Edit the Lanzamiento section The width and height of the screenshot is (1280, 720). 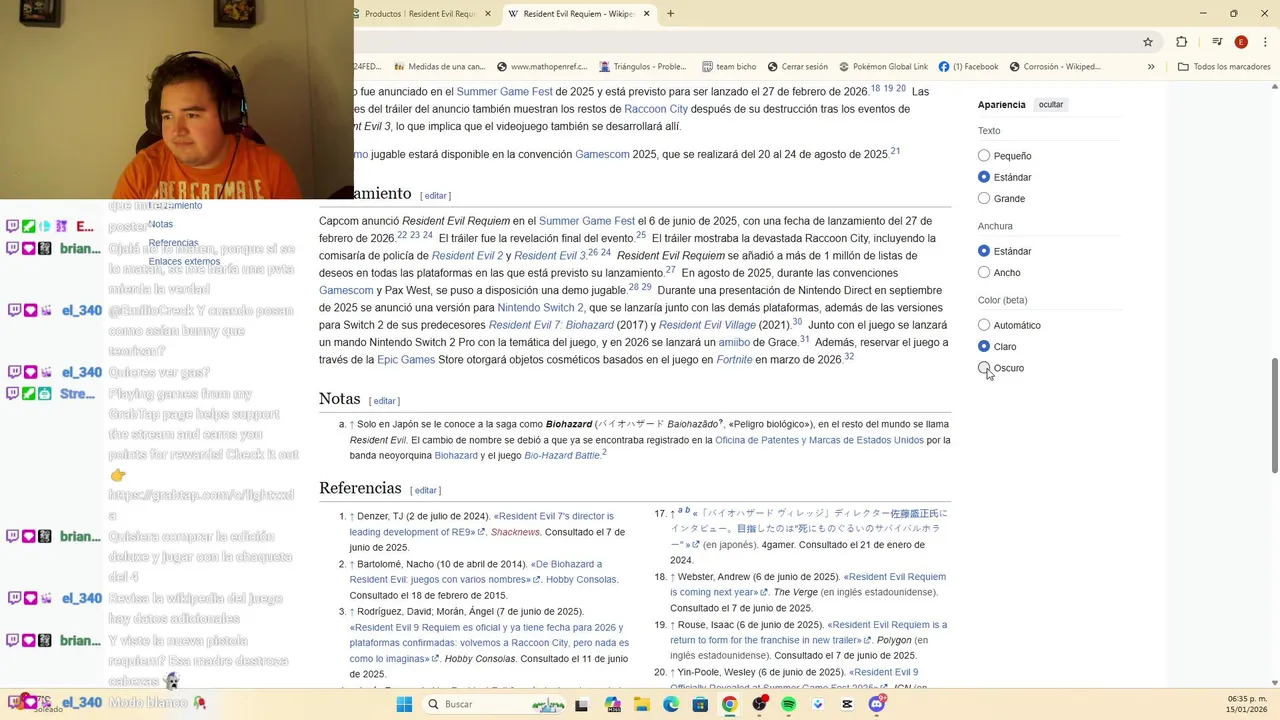[435, 196]
